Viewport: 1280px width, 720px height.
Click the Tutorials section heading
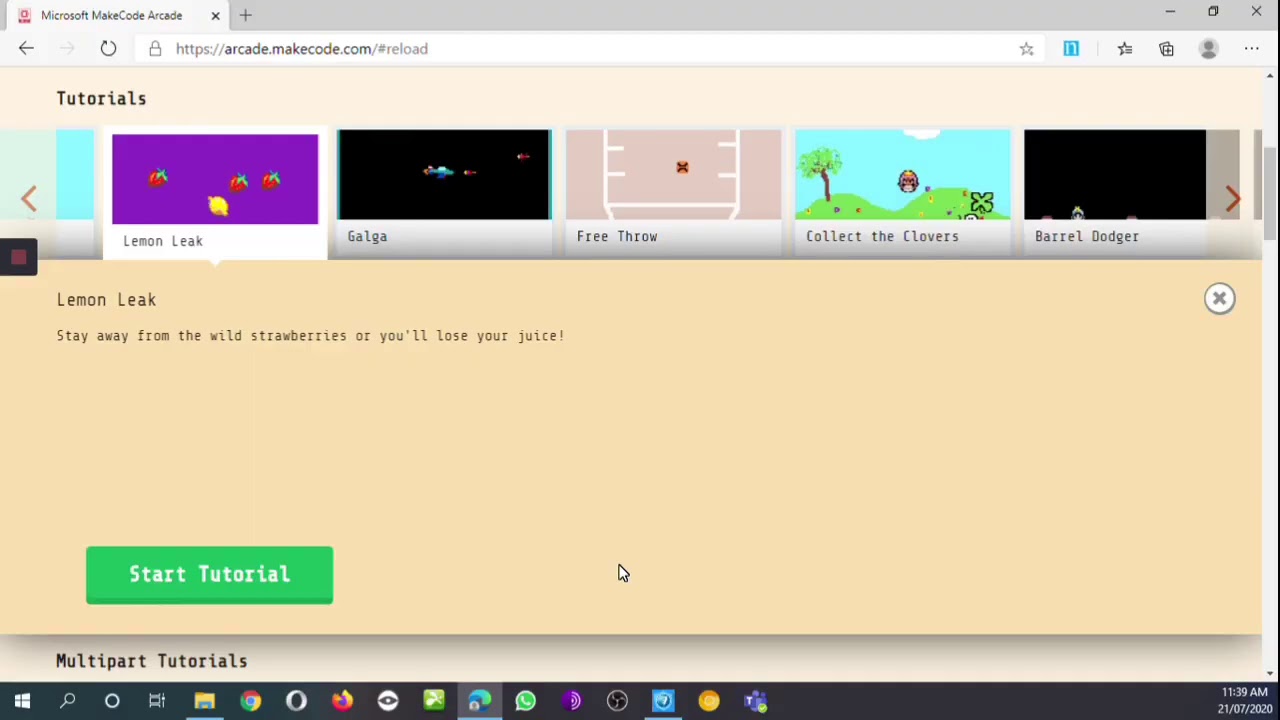101,98
